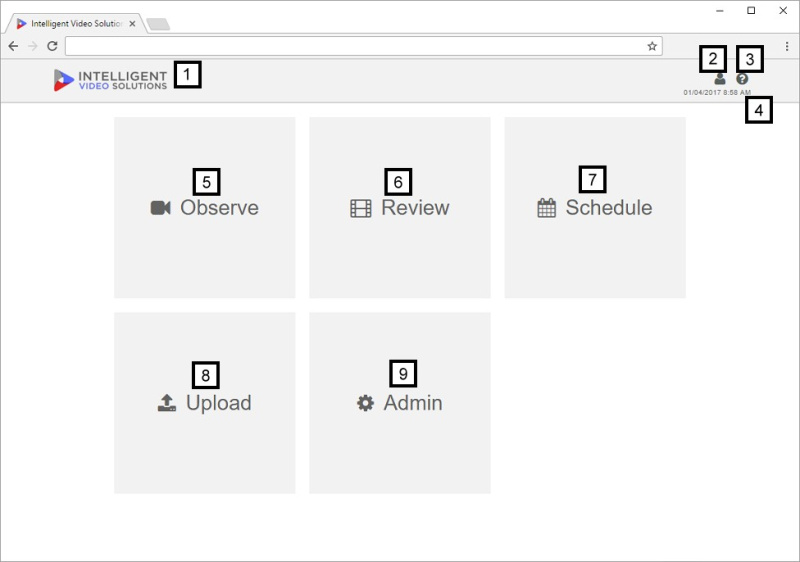Close the Intelligent Video Solutions tab
This screenshot has width=800, height=562.
pos(132,23)
